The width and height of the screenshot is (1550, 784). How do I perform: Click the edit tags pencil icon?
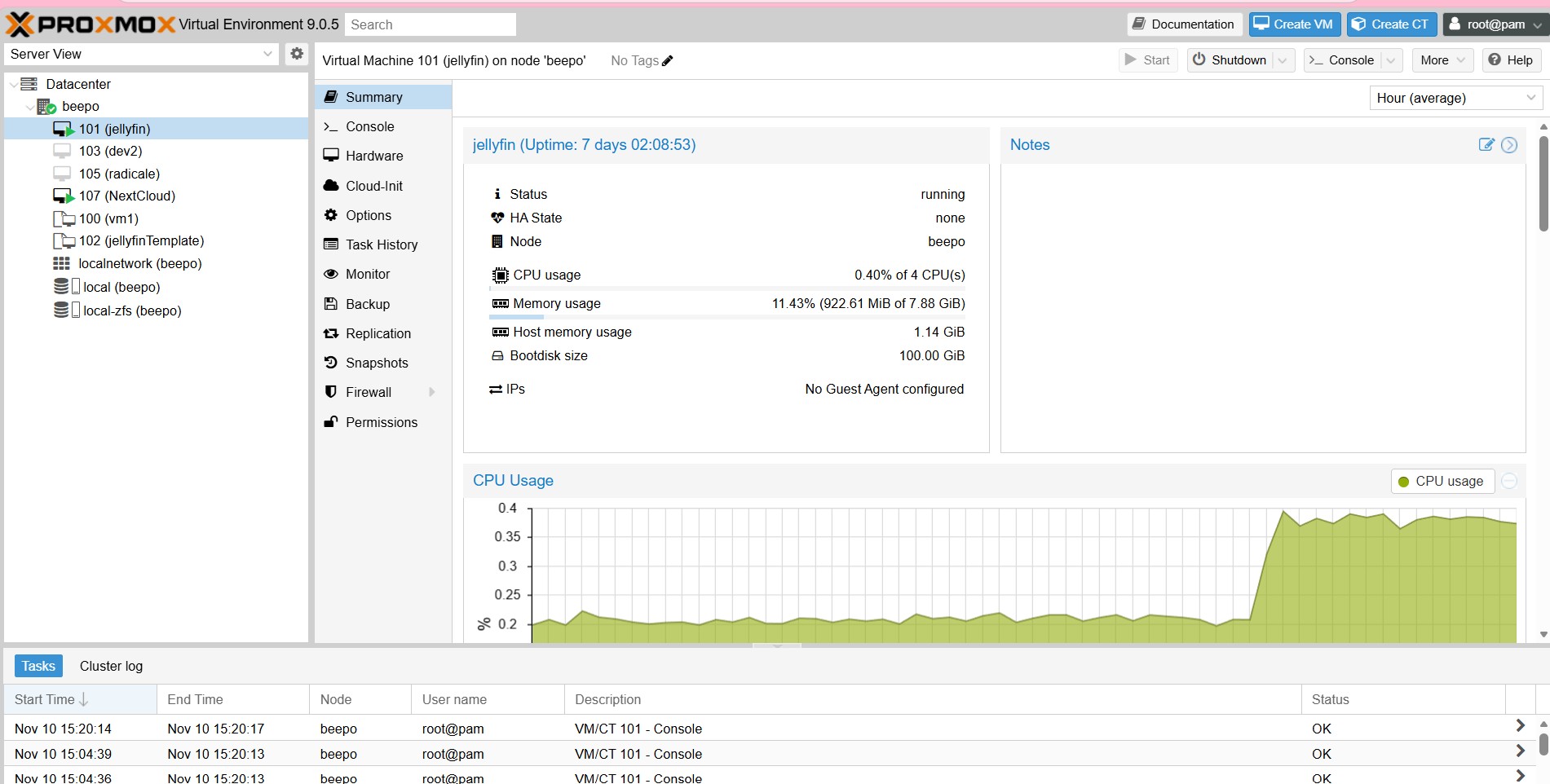668,61
